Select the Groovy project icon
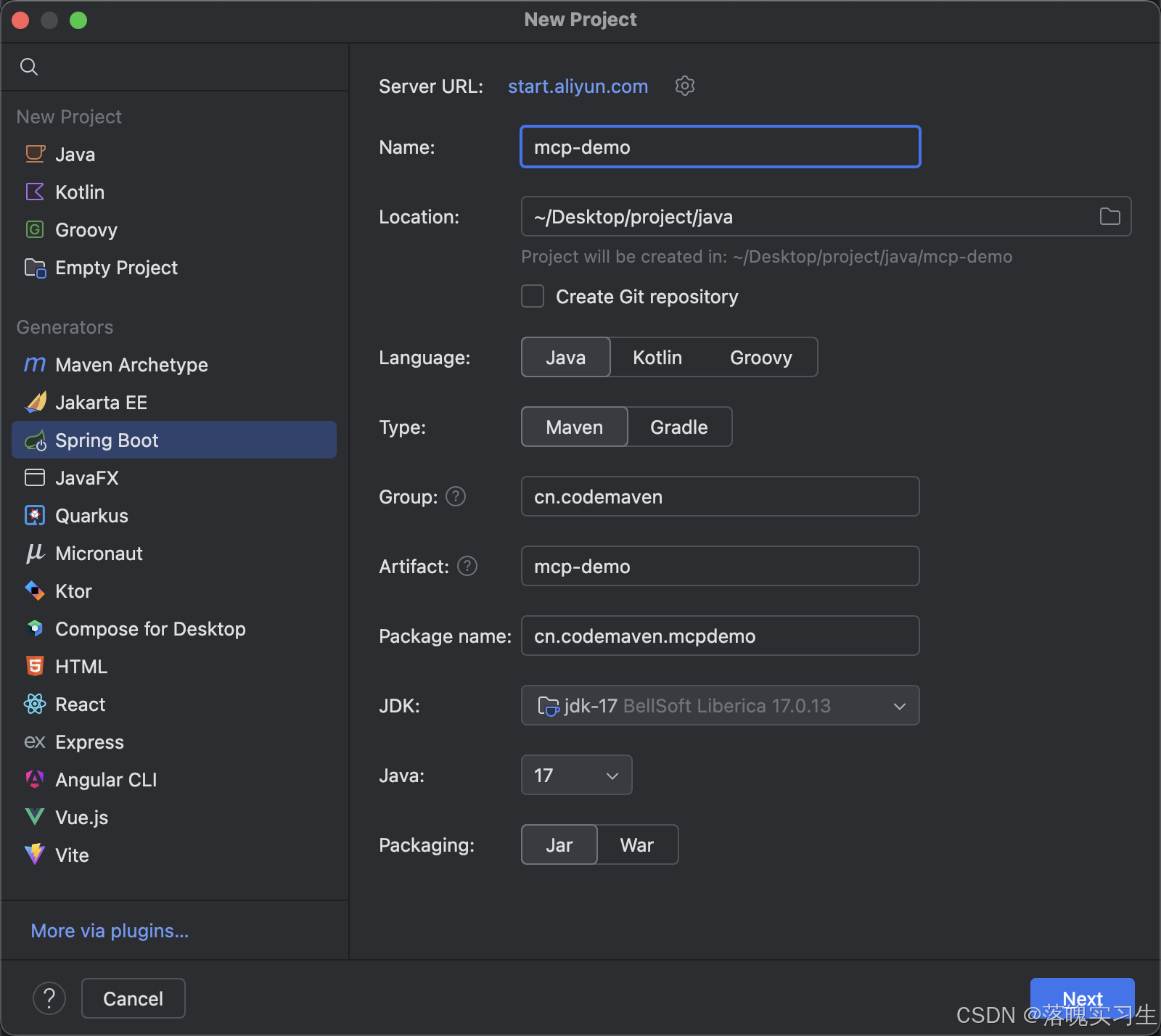The height and width of the screenshot is (1036, 1161). click(x=35, y=229)
